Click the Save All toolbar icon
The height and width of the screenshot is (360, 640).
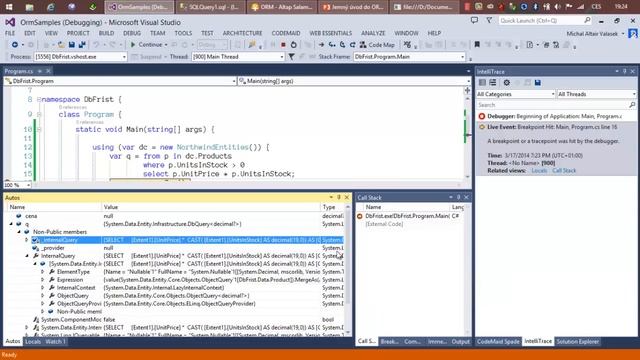(x=82, y=45)
